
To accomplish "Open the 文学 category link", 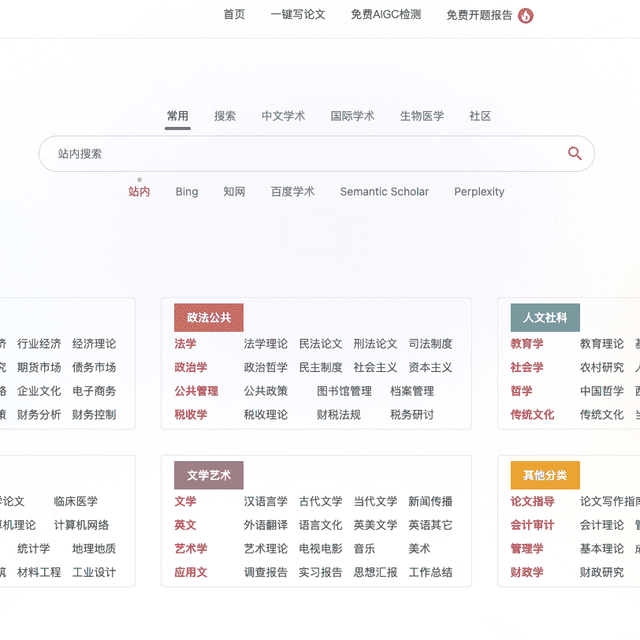I will tap(185, 501).
